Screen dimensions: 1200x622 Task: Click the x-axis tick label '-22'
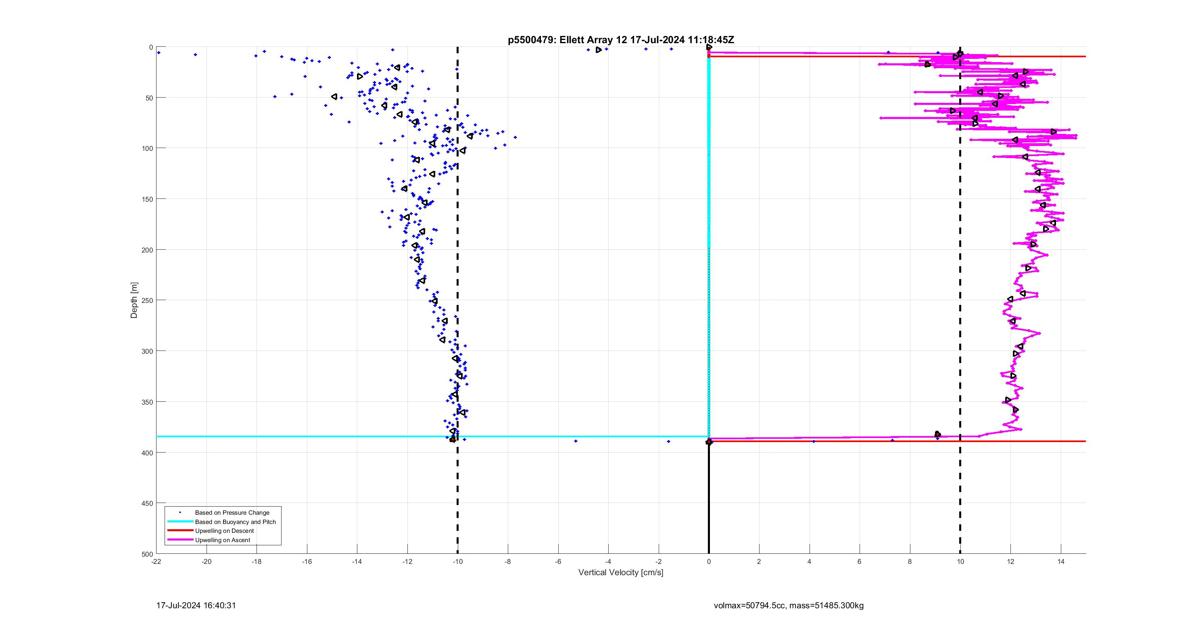(x=156, y=561)
